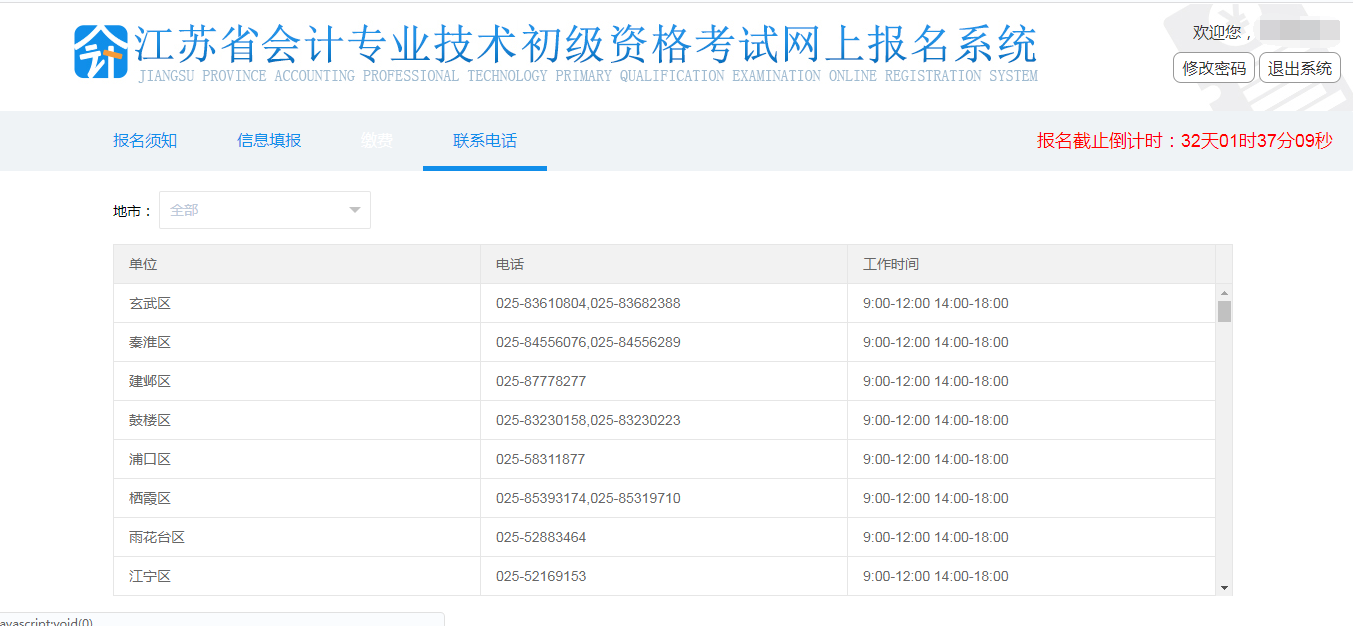Click 退出系统 to log out
Screen dimensions: 1353x626
pos(1299,68)
